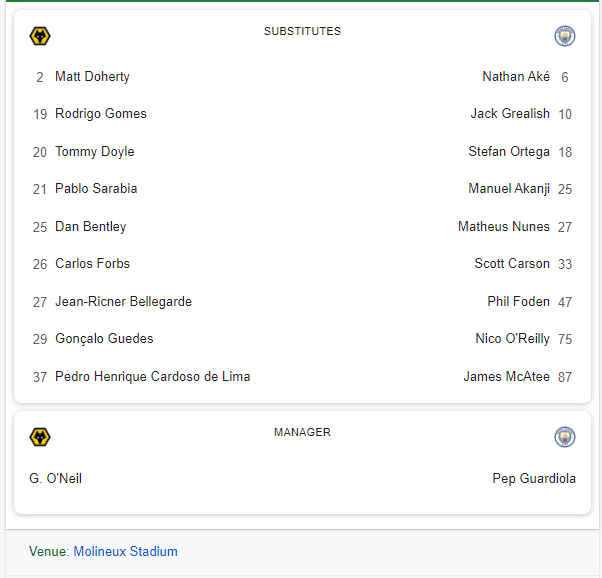The image size is (602, 578).
Task: Open Phil Foden player entry
Action: [x=518, y=302]
